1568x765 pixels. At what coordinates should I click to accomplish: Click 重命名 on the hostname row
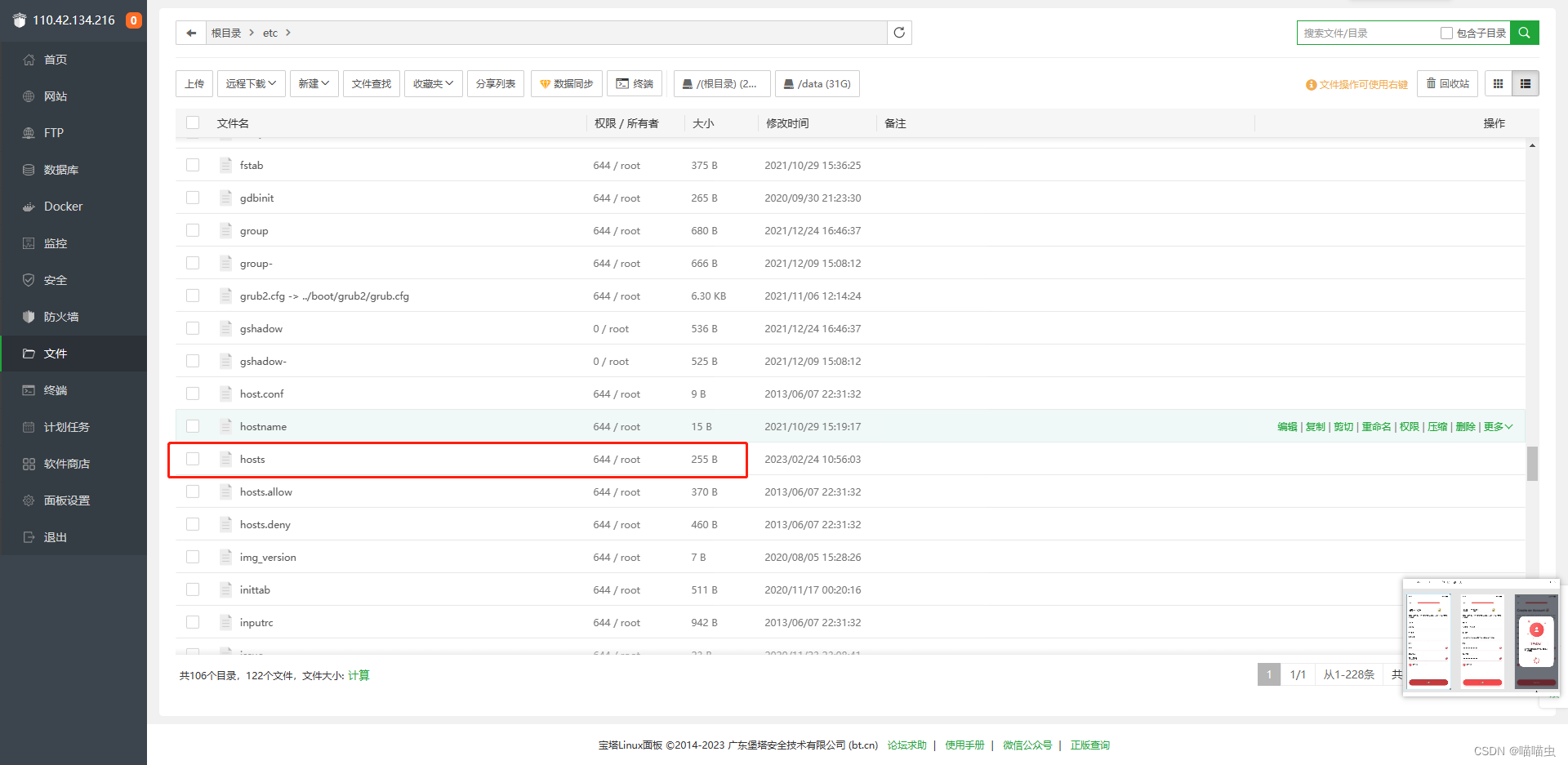1376,426
